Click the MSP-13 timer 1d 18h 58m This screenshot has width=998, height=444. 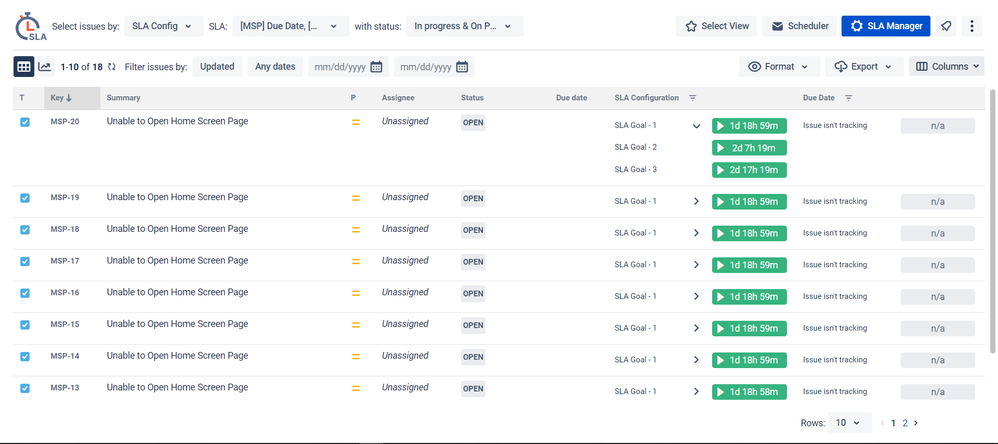tap(749, 392)
